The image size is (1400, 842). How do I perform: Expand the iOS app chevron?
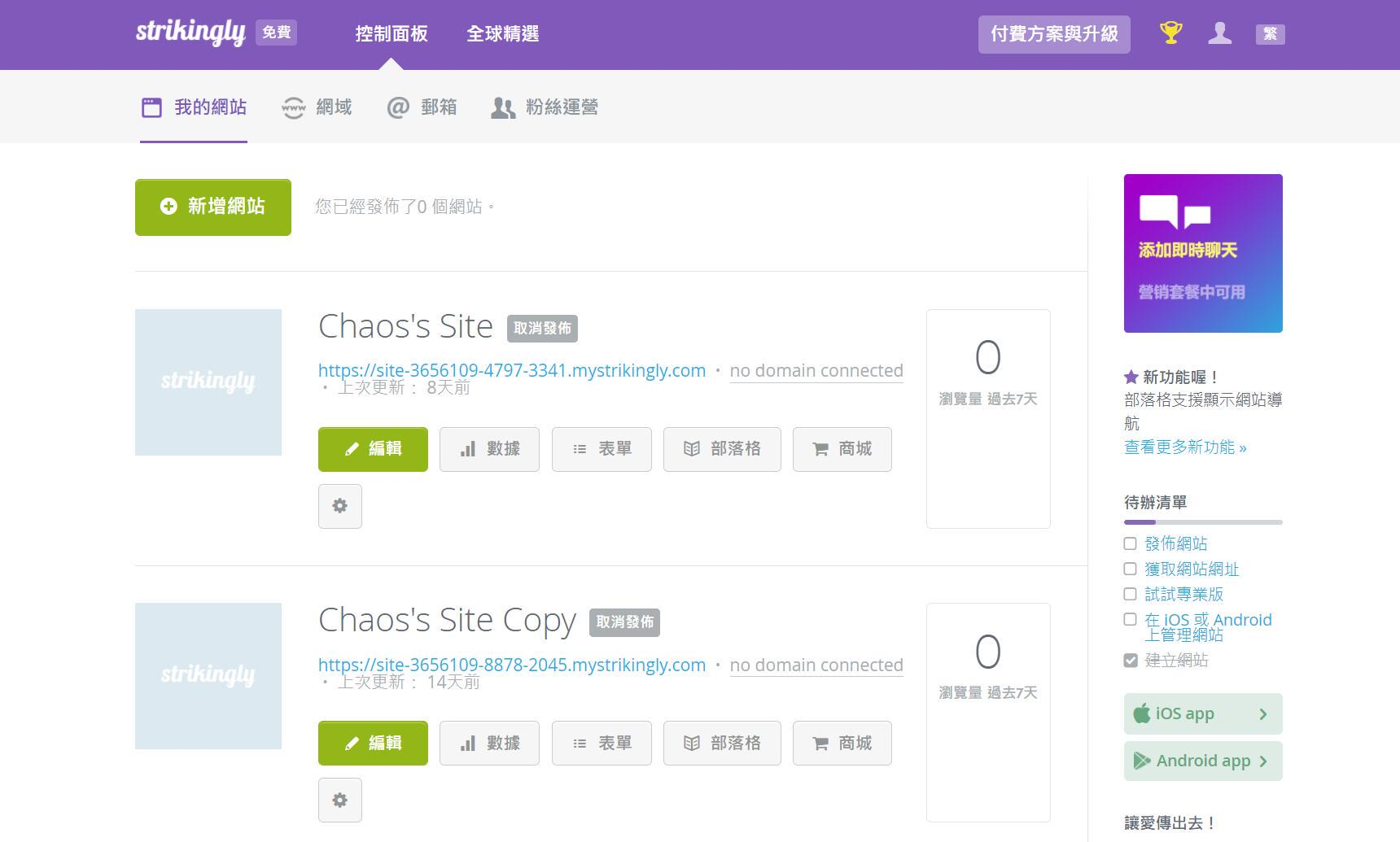tap(1263, 713)
